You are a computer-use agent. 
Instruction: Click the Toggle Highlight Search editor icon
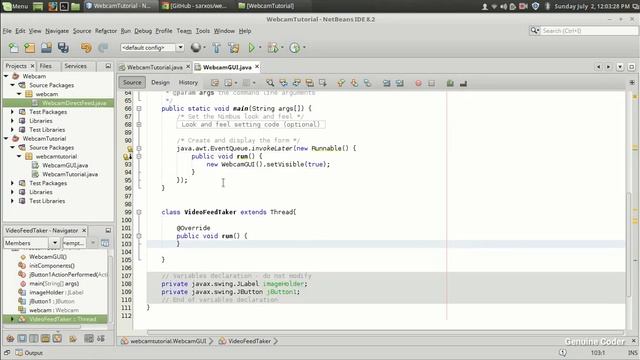309,83
